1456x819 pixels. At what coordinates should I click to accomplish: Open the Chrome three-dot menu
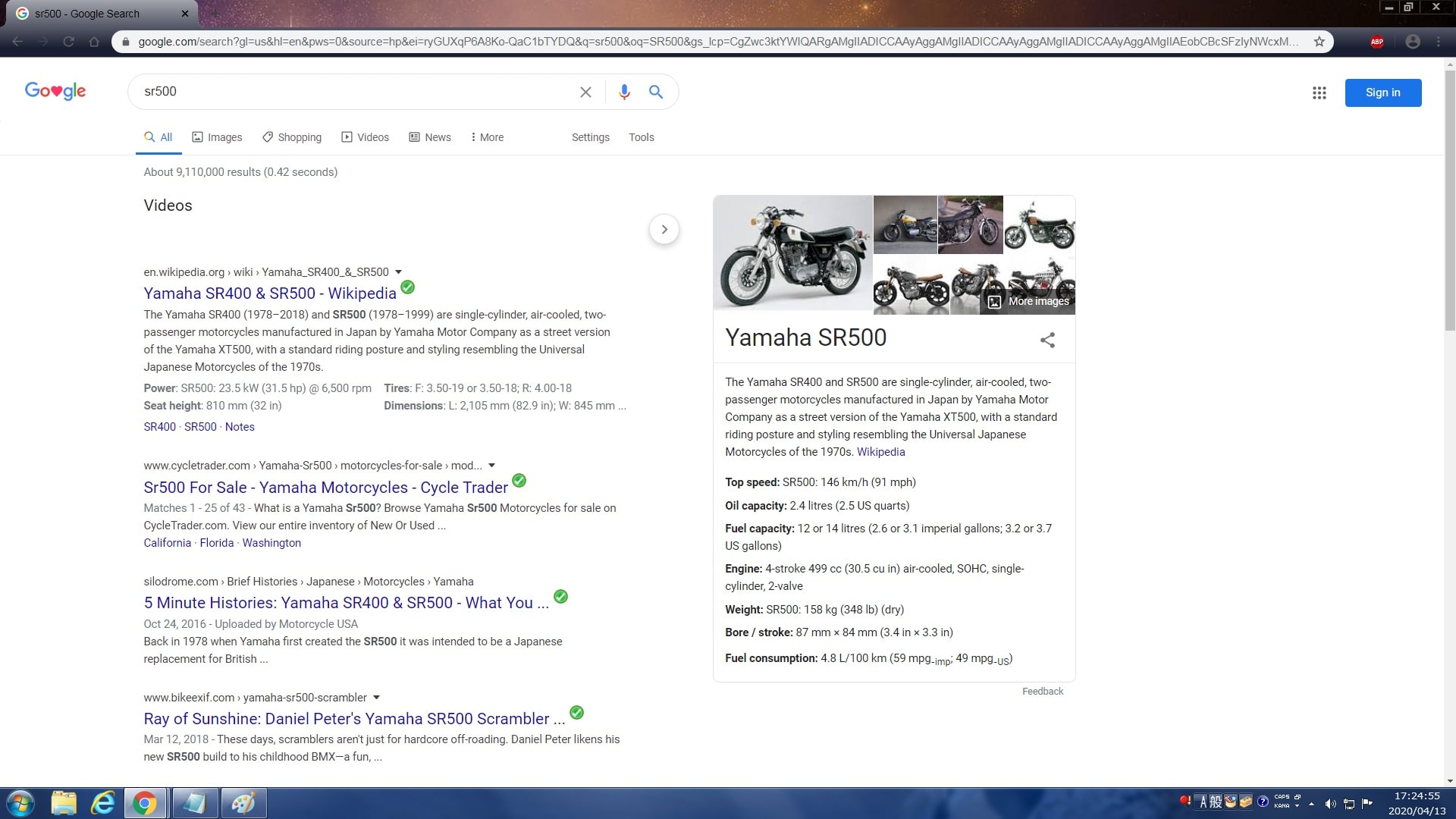coord(1439,42)
